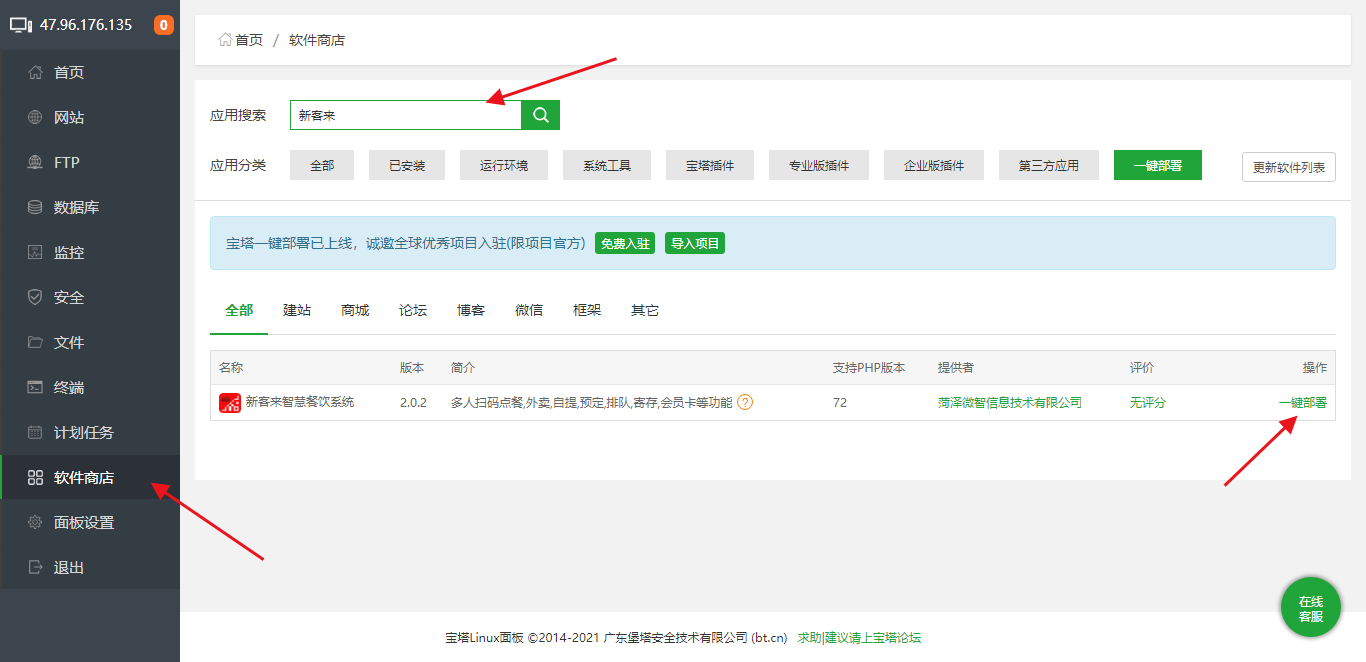
Task: Click the 终端 terminal icon in sidebar
Action: click(35, 387)
